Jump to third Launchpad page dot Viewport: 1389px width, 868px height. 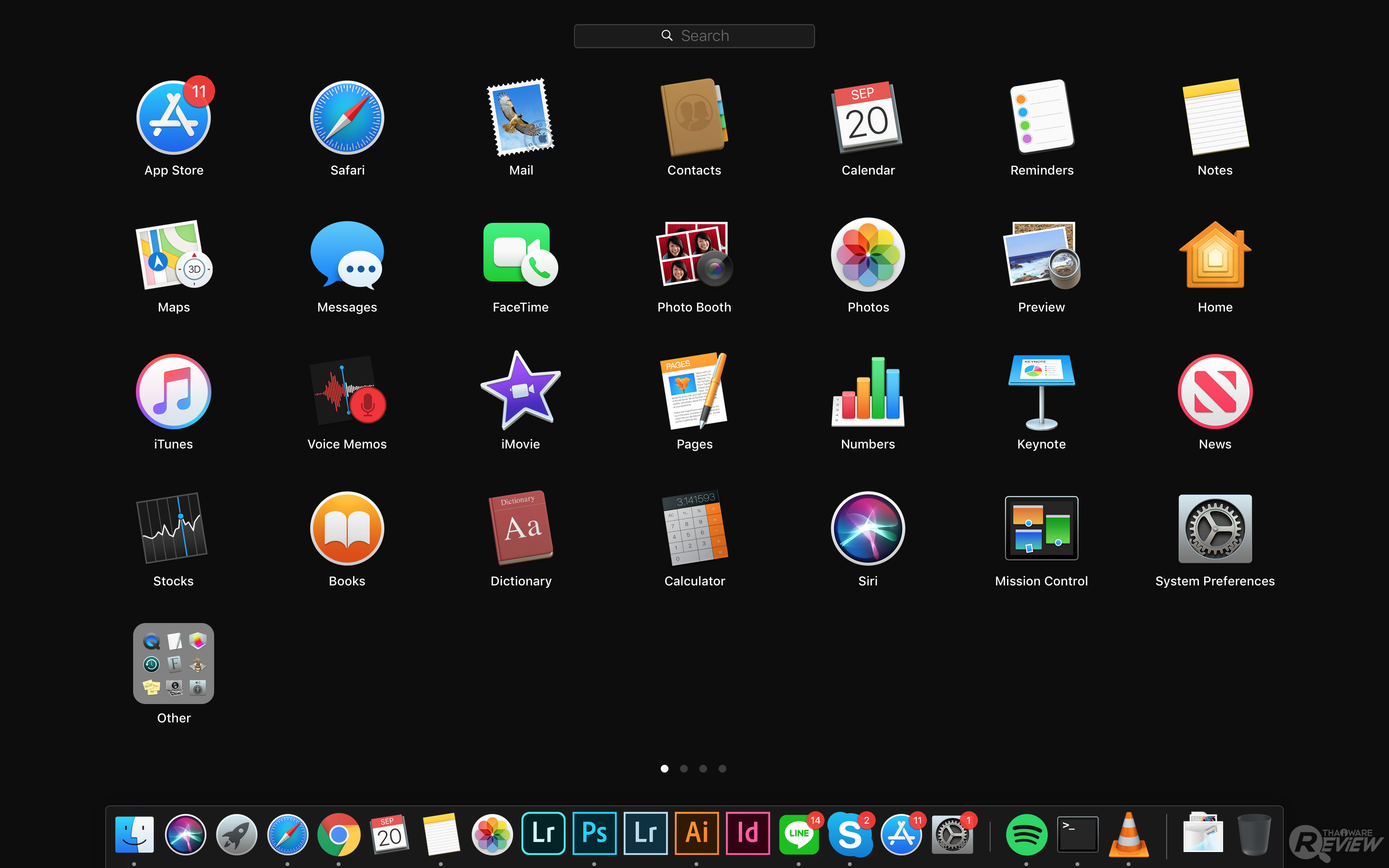(703, 769)
